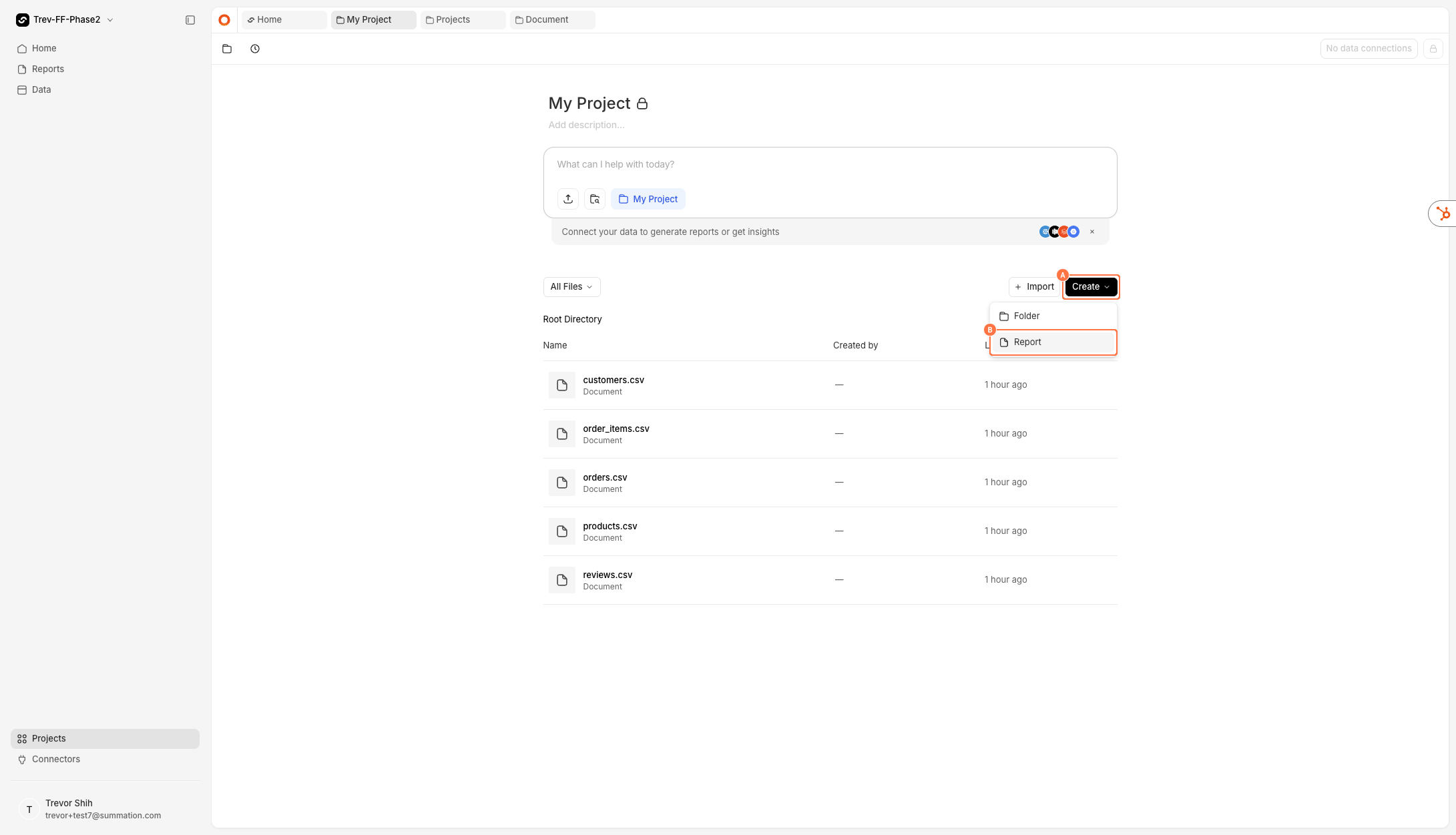Open the HubSpot widget on right edge
Screen dimensions: 1456x835
coord(1443,214)
